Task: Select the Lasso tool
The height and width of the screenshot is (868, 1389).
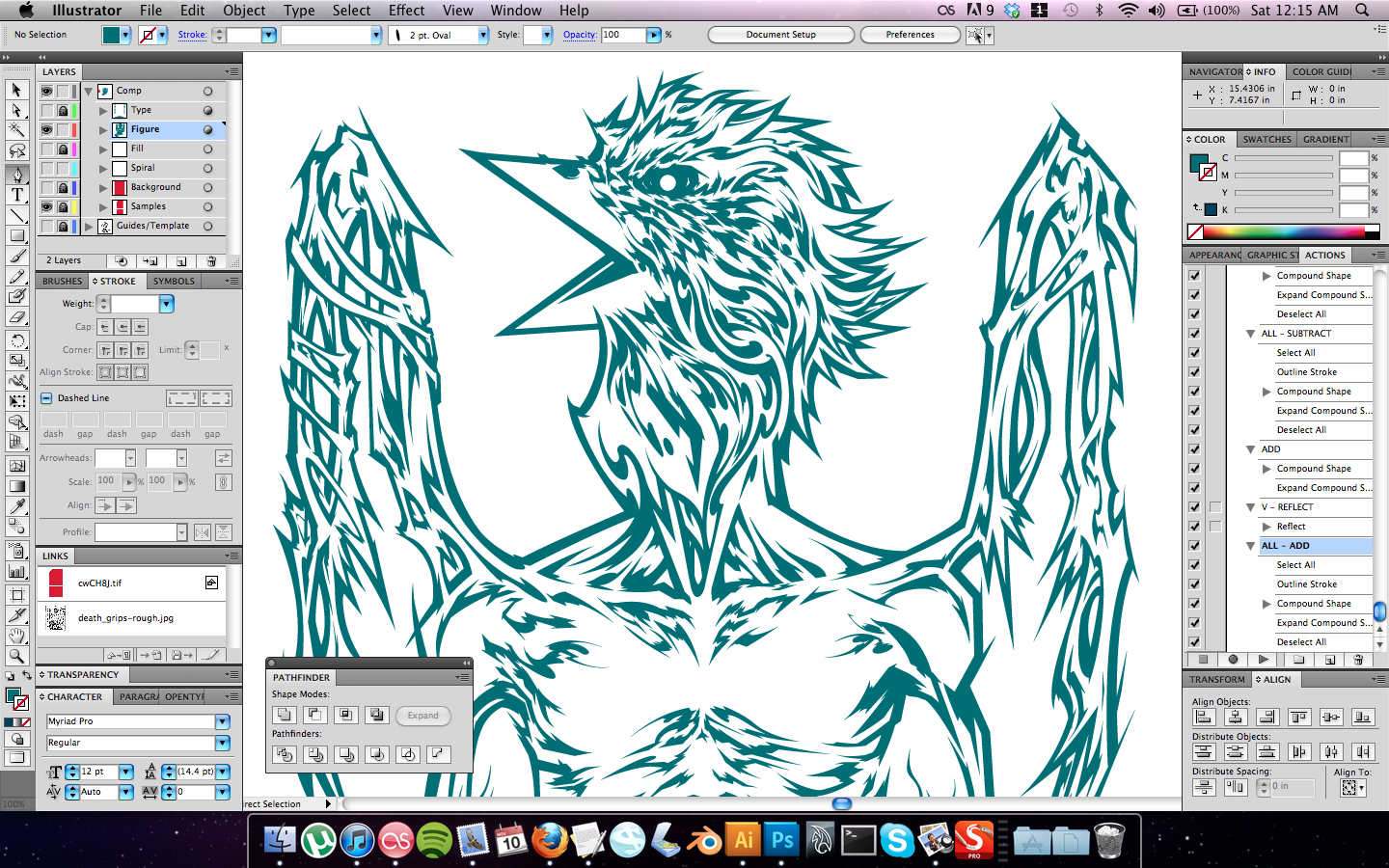Action: [16, 151]
